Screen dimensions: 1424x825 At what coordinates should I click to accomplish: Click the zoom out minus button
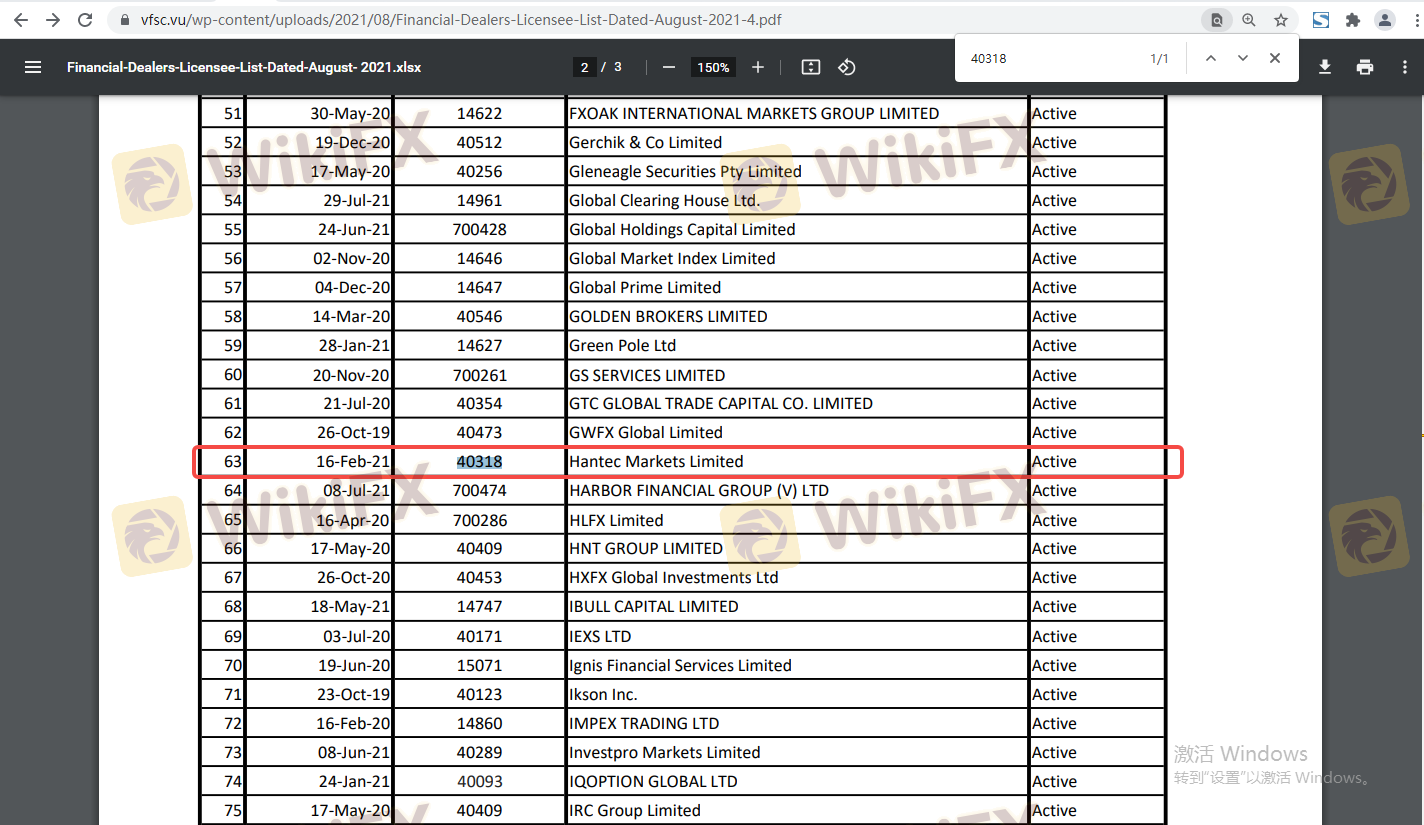point(669,67)
